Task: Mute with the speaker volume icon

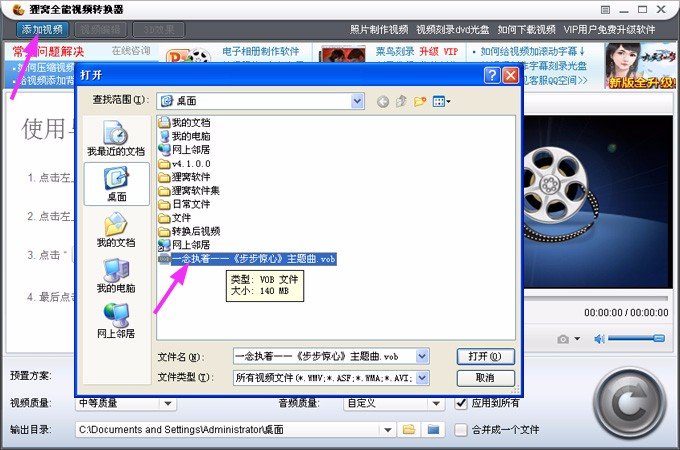Action: [x=599, y=339]
